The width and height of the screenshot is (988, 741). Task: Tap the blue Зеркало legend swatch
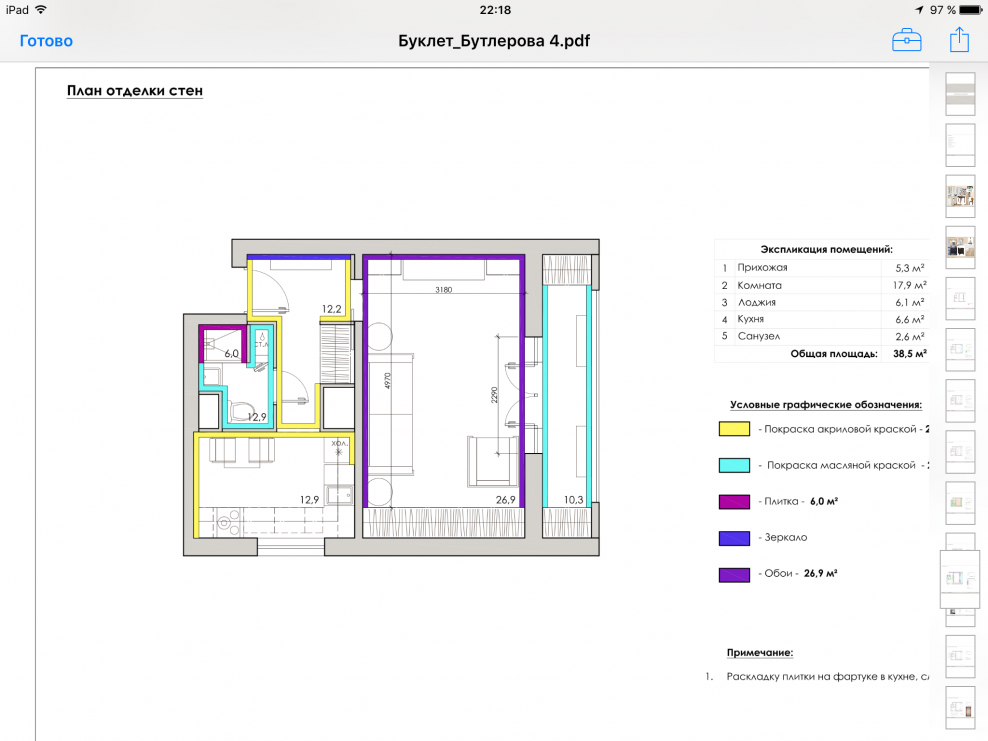(x=734, y=538)
